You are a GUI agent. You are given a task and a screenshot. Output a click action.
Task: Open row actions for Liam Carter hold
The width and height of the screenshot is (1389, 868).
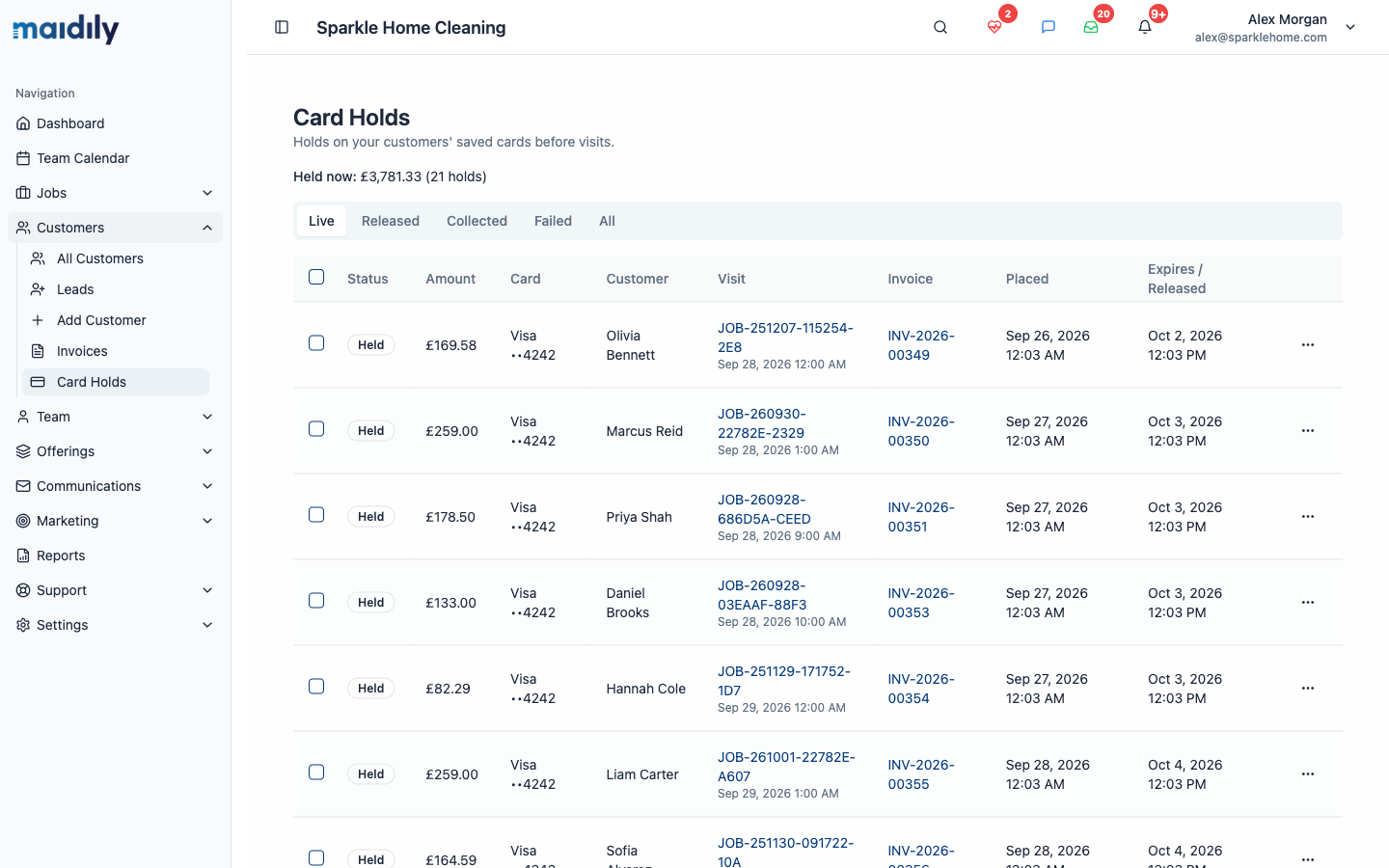pos(1308,774)
